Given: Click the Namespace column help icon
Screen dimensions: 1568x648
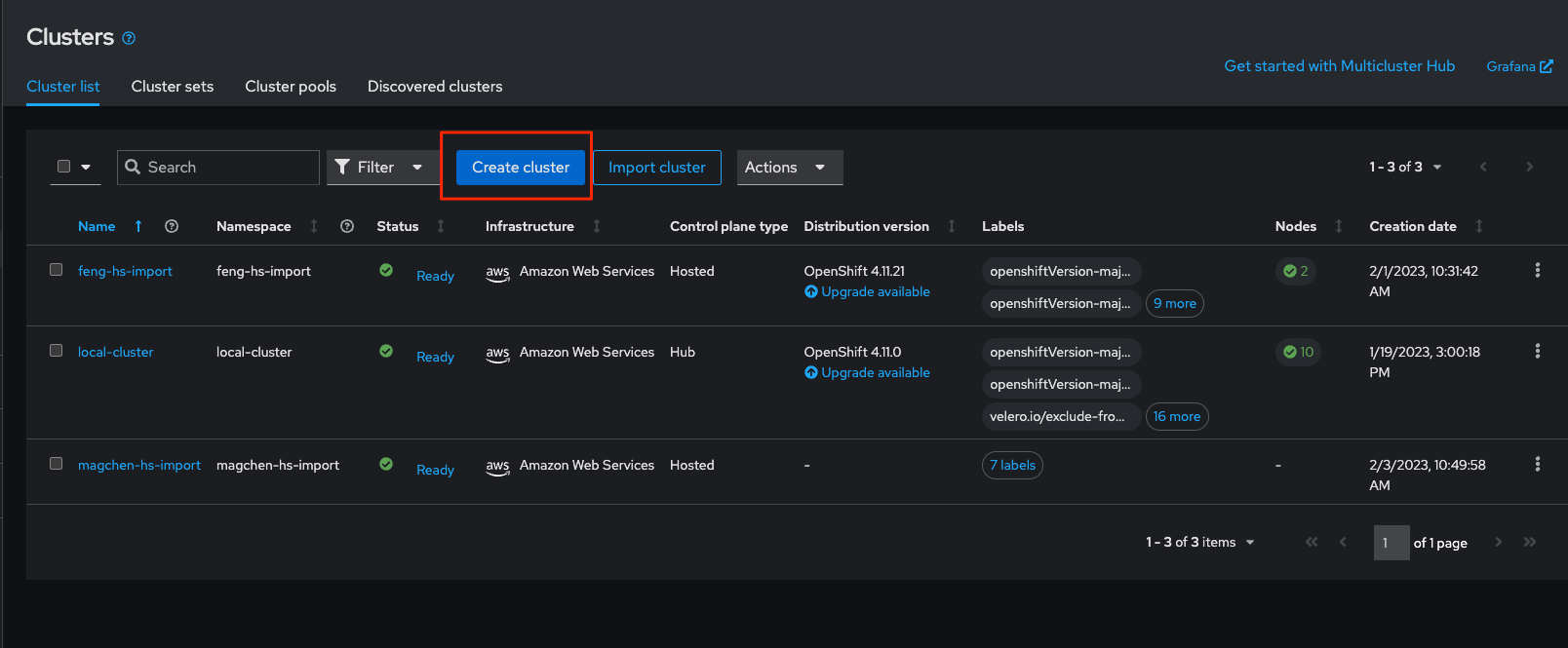Looking at the screenshot, I should point(347,226).
